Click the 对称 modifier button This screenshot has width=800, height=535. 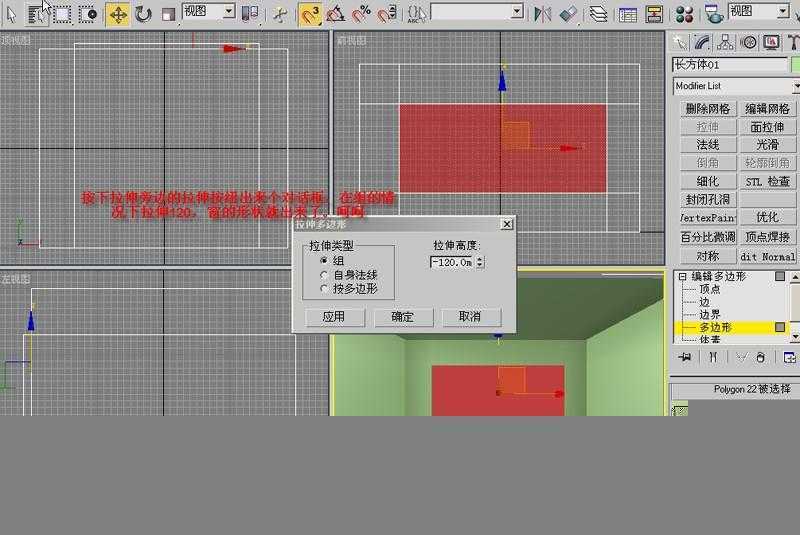click(x=708, y=256)
